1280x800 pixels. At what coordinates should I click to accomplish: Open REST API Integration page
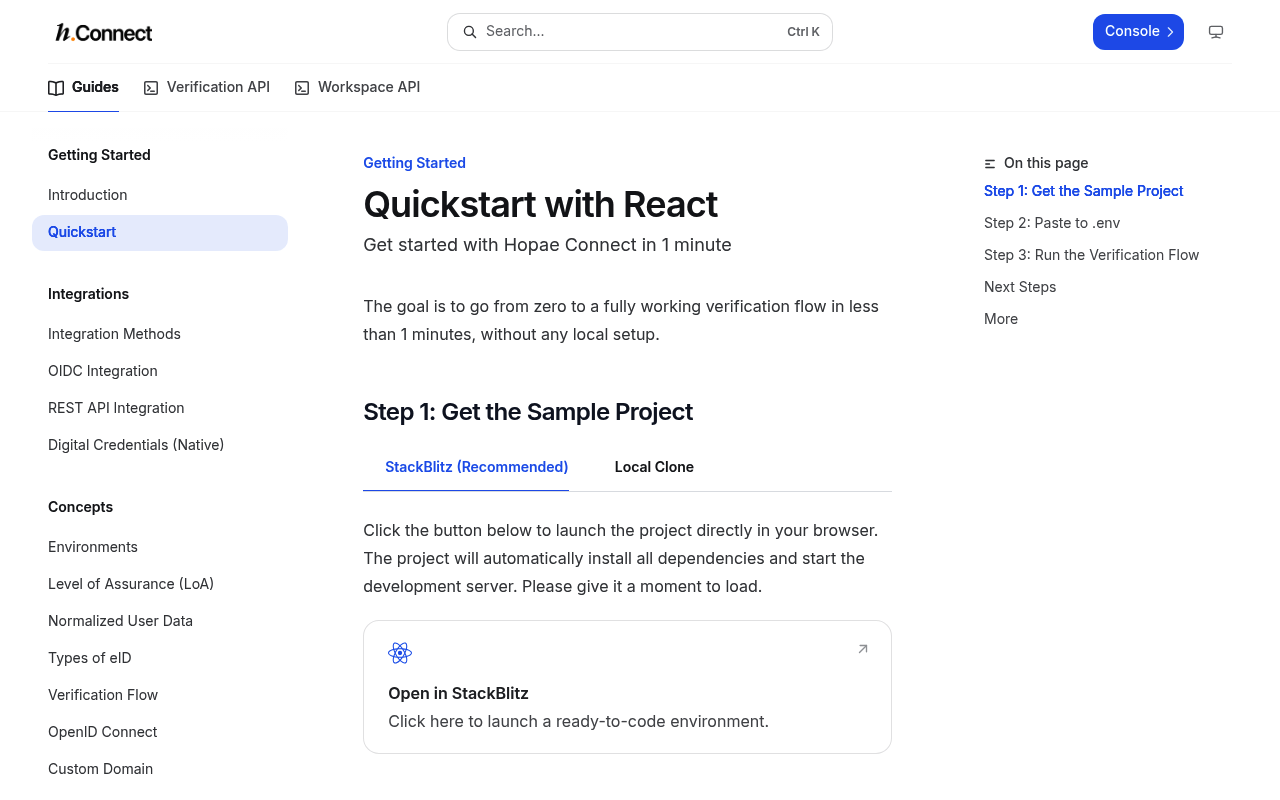(x=160, y=408)
